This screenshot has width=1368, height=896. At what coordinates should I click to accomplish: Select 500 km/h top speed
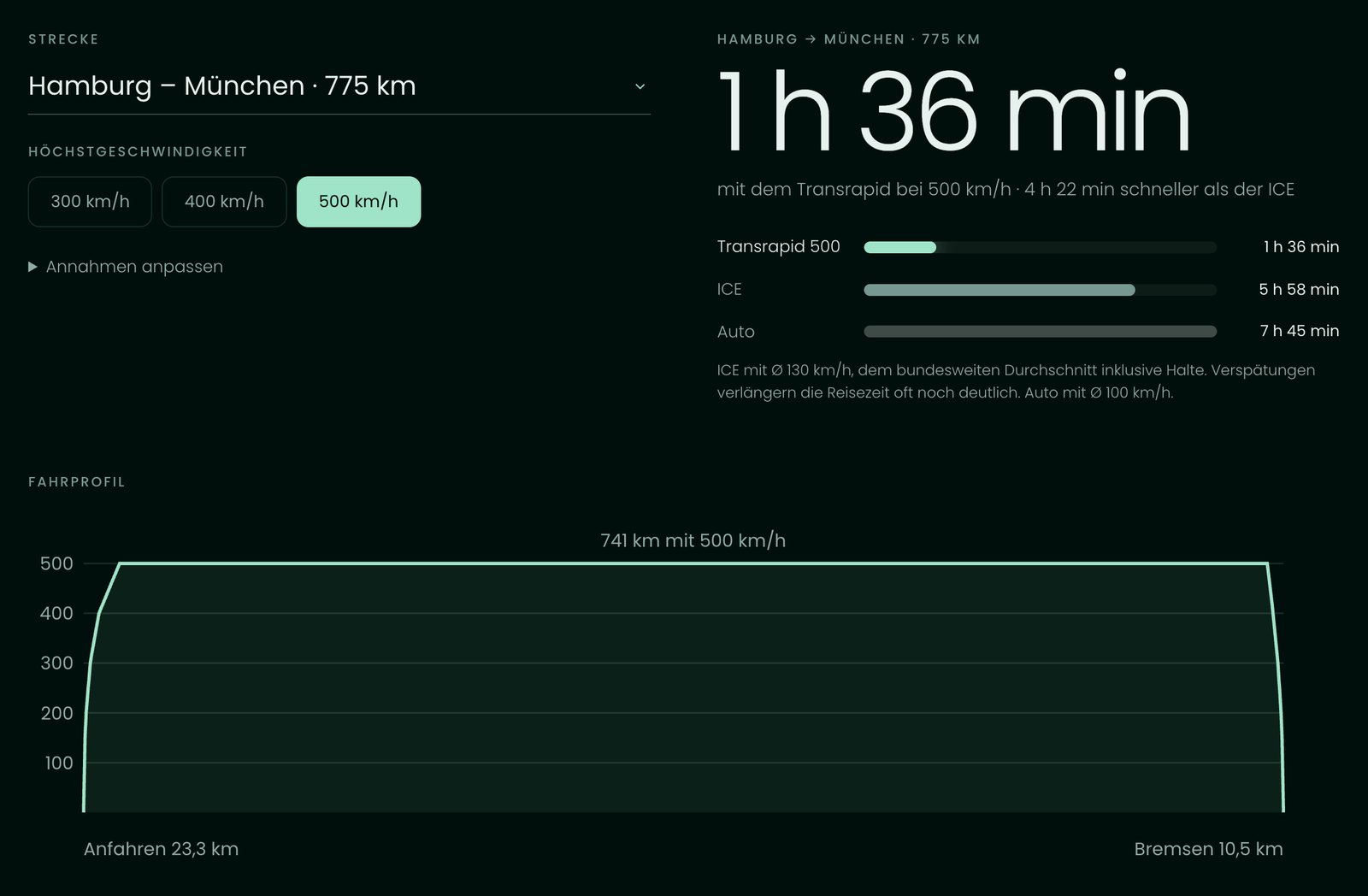358,202
